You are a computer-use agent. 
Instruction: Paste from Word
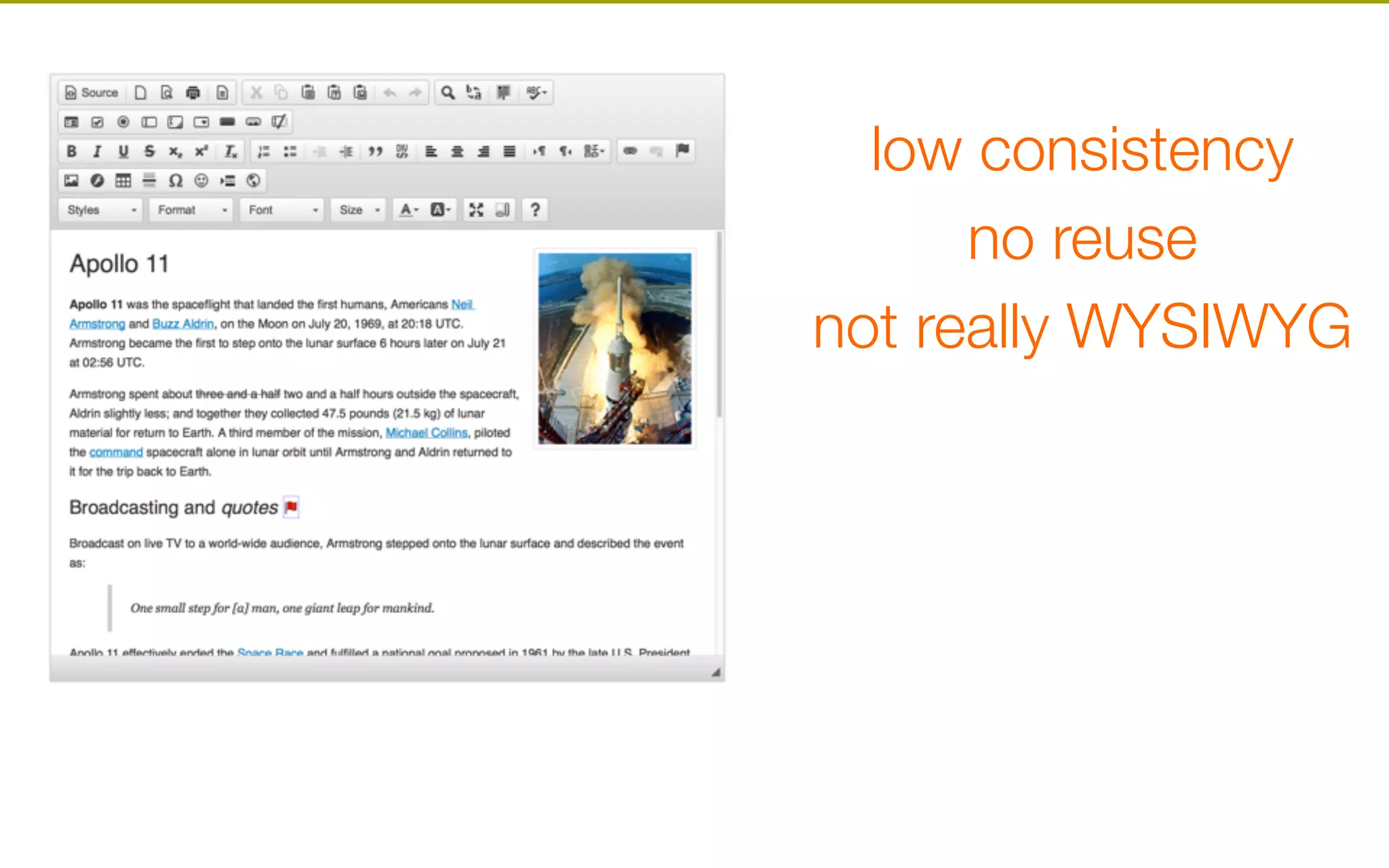[x=360, y=92]
